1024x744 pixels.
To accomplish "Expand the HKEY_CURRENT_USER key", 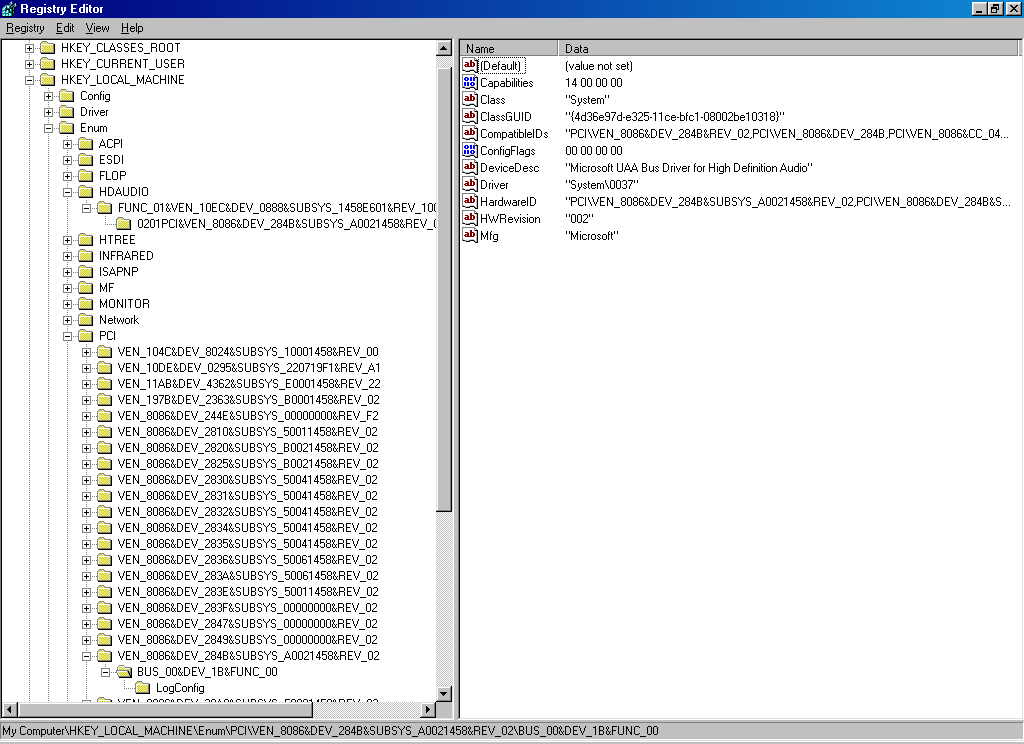I will tap(29, 64).
